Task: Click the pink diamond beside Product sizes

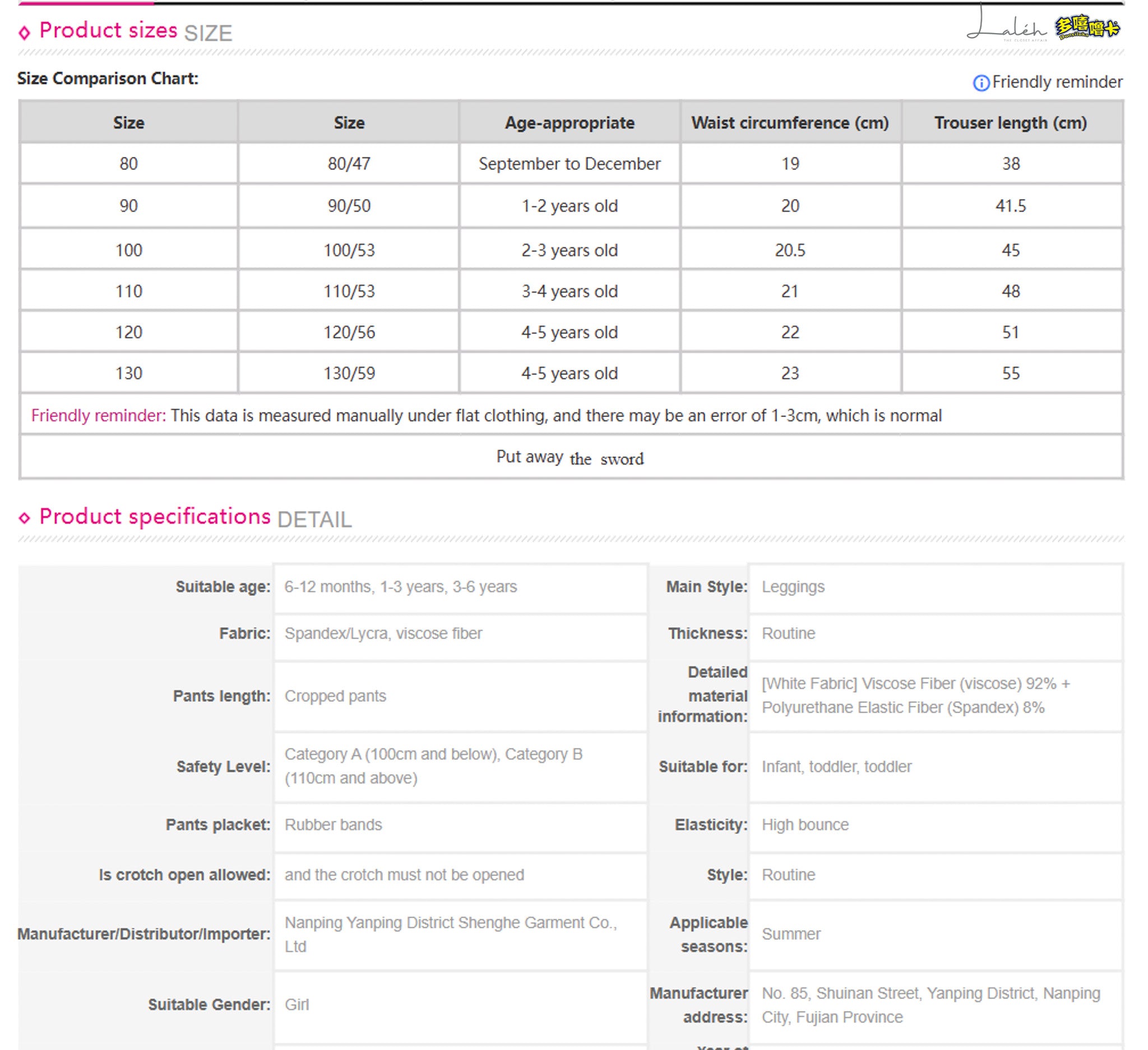Action: [x=24, y=33]
